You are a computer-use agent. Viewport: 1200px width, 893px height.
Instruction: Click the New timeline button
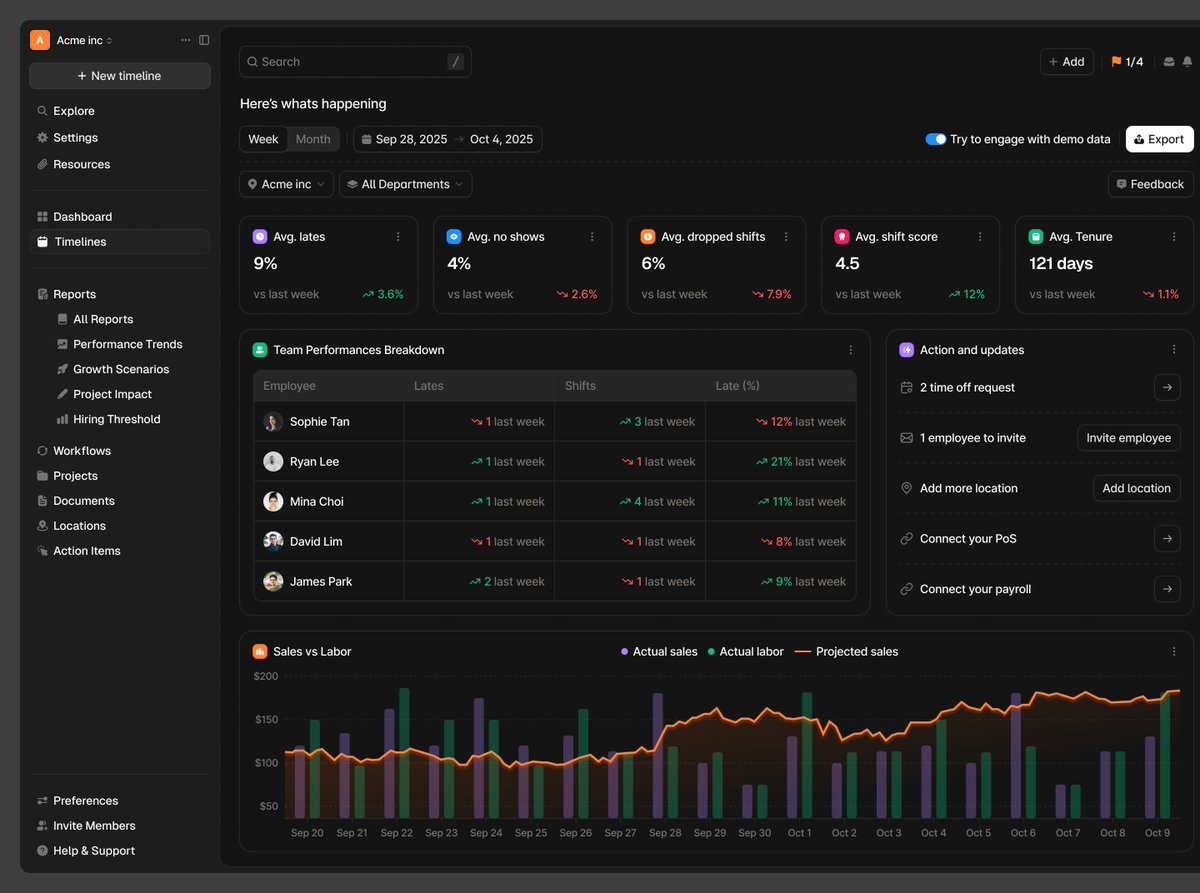(120, 76)
